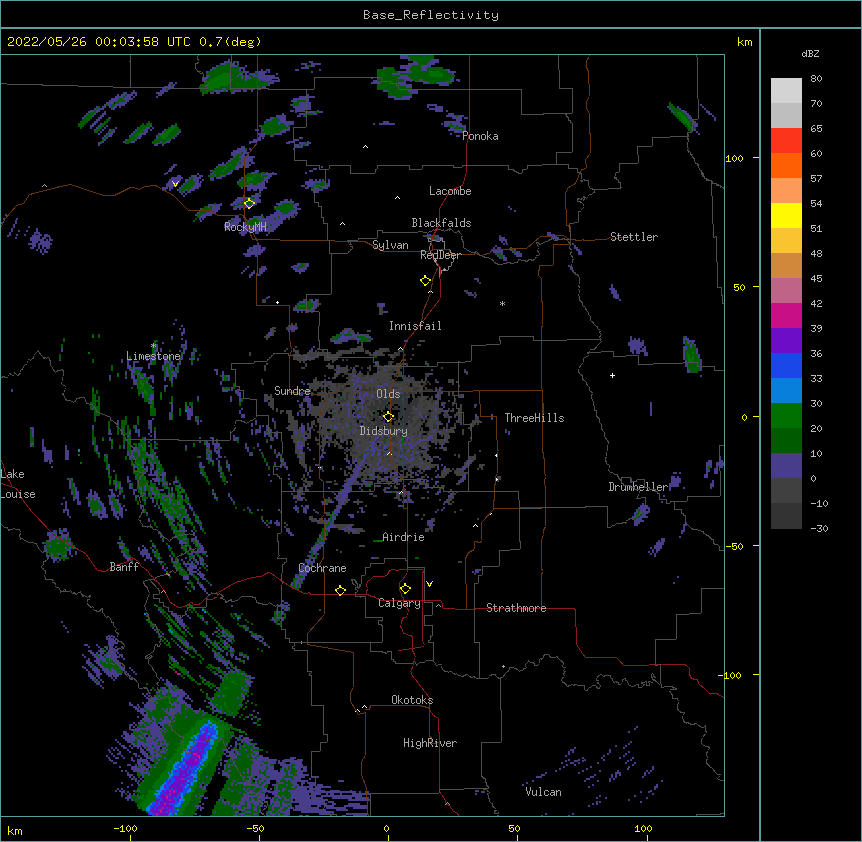Click the yellow marker southeast of Cochrane
This screenshot has width=862, height=842.
click(340, 590)
